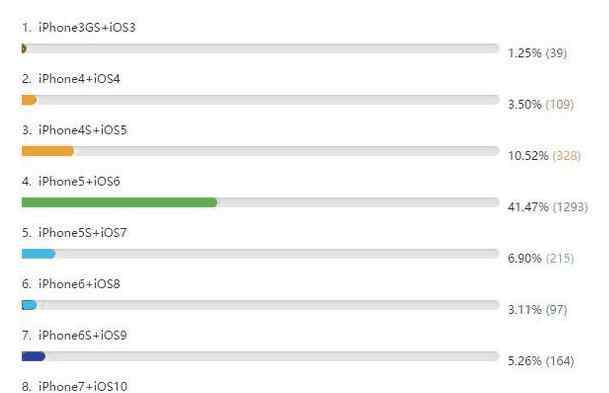609x393 pixels.
Task: Click the 1.25% (39) result text
Action: click(x=537, y=53)
